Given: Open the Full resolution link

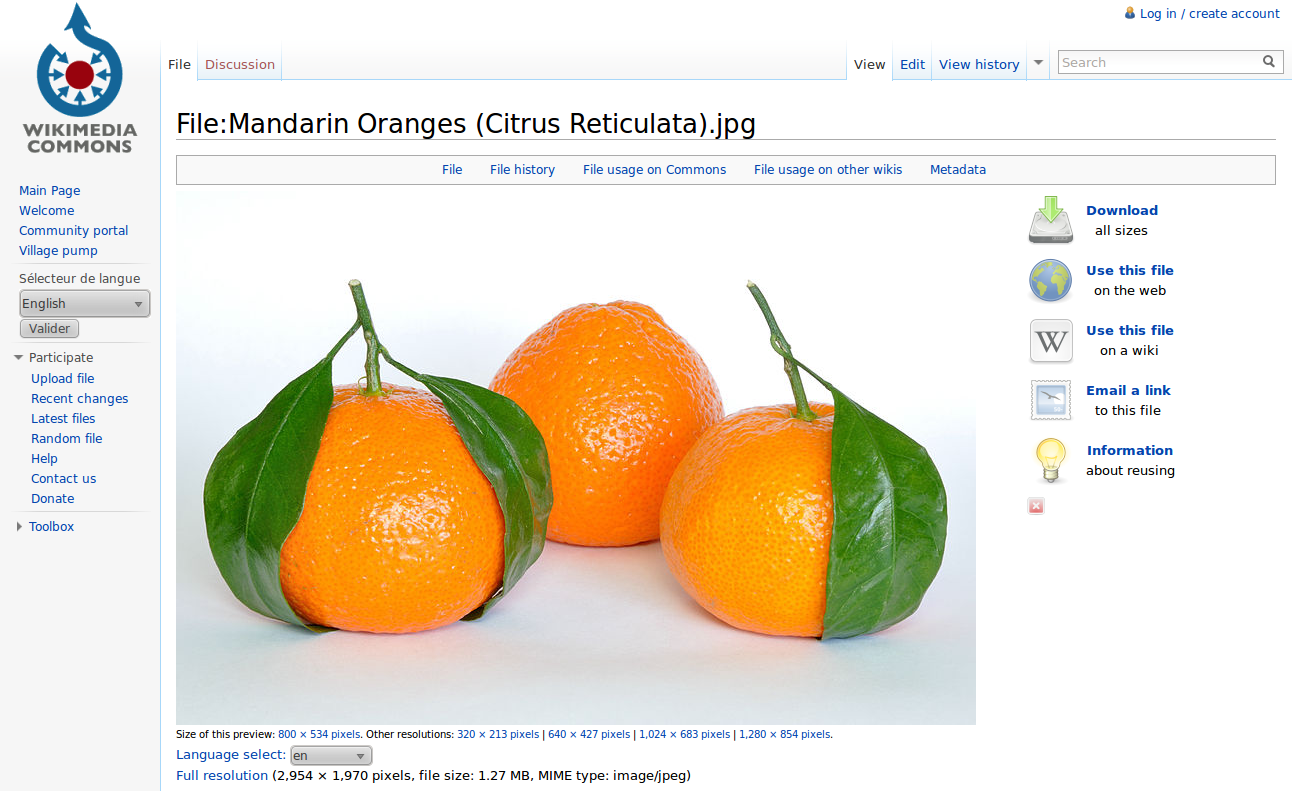Looking at the screenshot, I should point(222,776).
